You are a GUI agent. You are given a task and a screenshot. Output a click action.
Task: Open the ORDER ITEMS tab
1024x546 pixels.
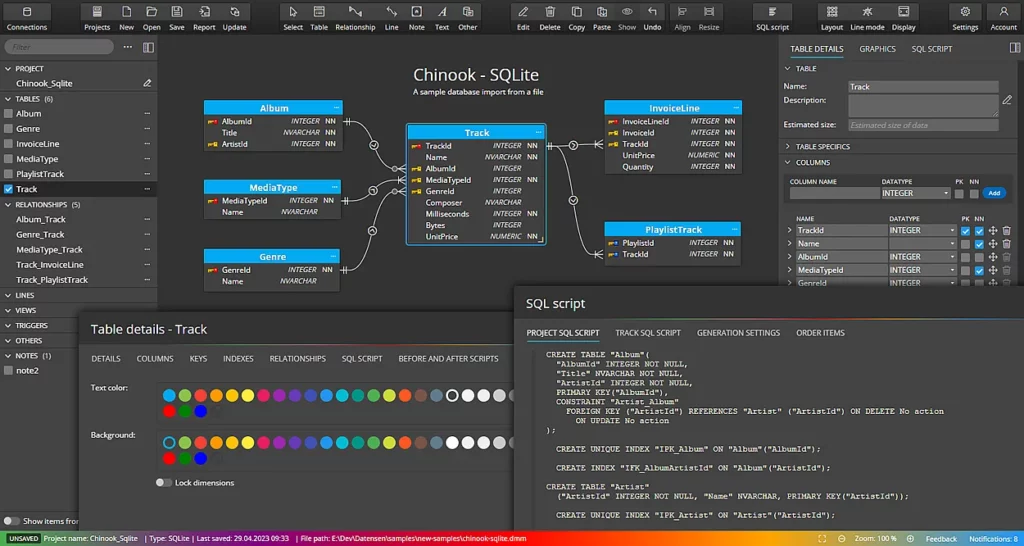[x=820, y=333]
